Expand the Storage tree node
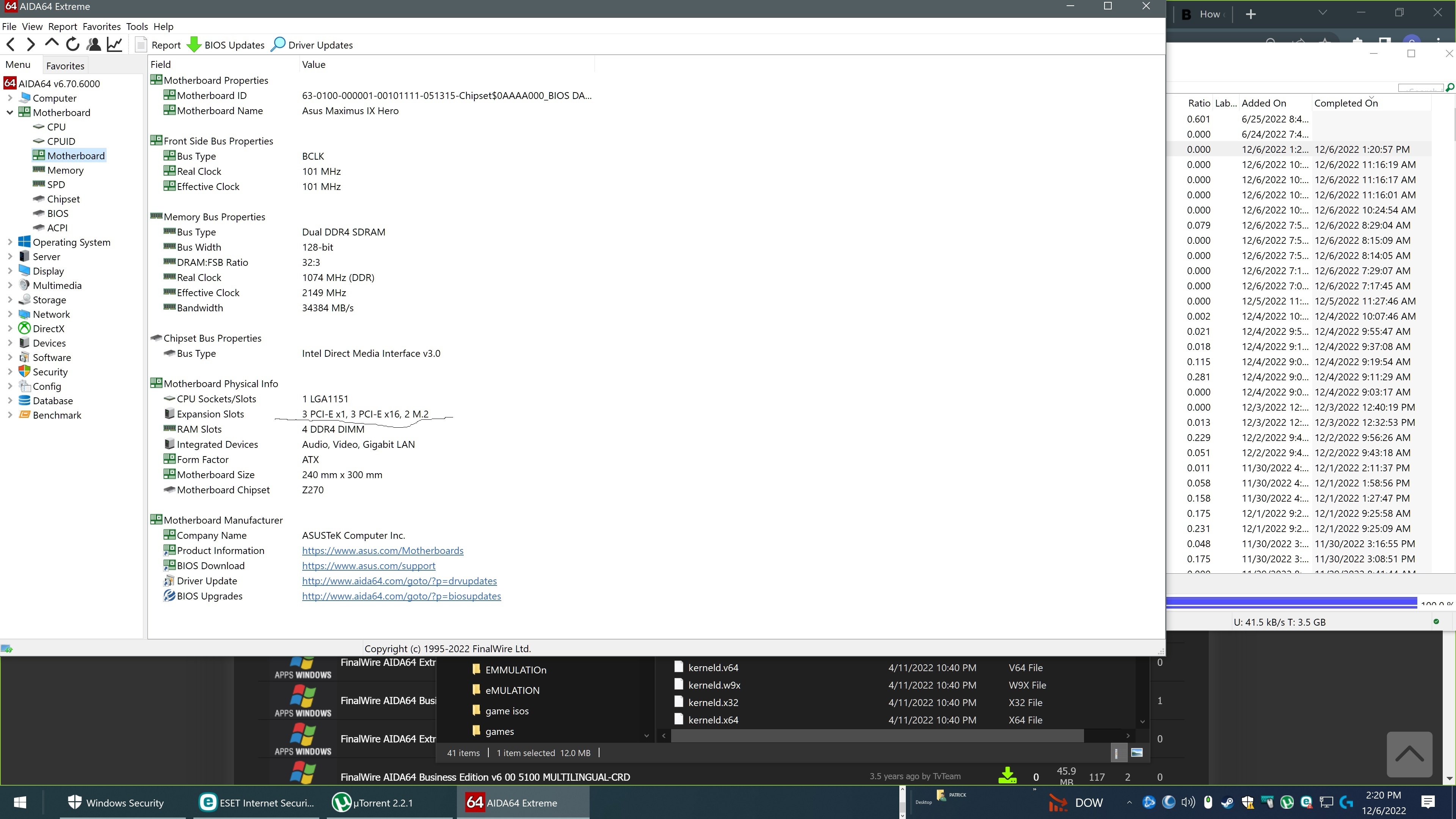 [x=9, y=300]
